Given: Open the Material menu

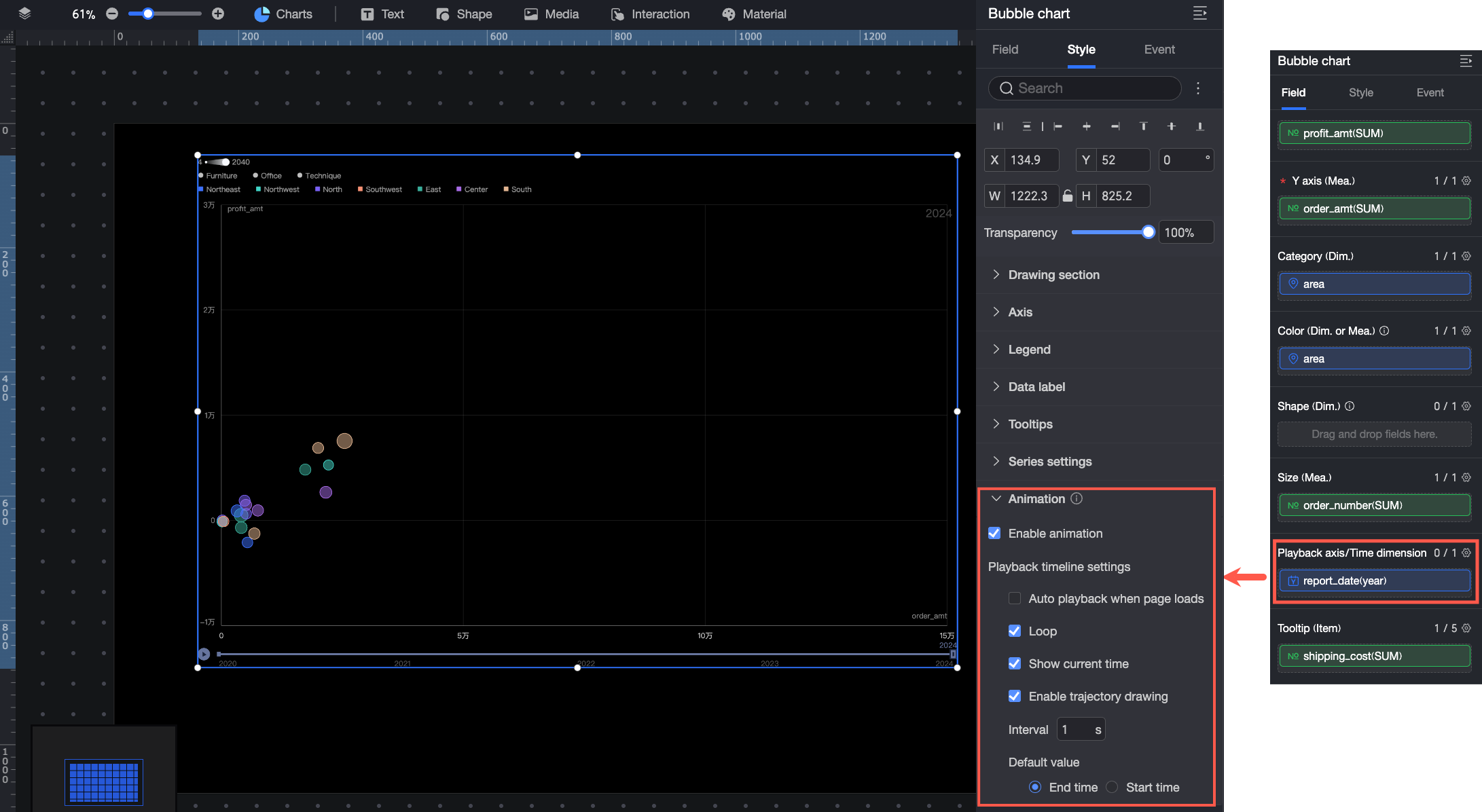Looking at the screenshot, I should pyautogui.click(x=754, y=14).
